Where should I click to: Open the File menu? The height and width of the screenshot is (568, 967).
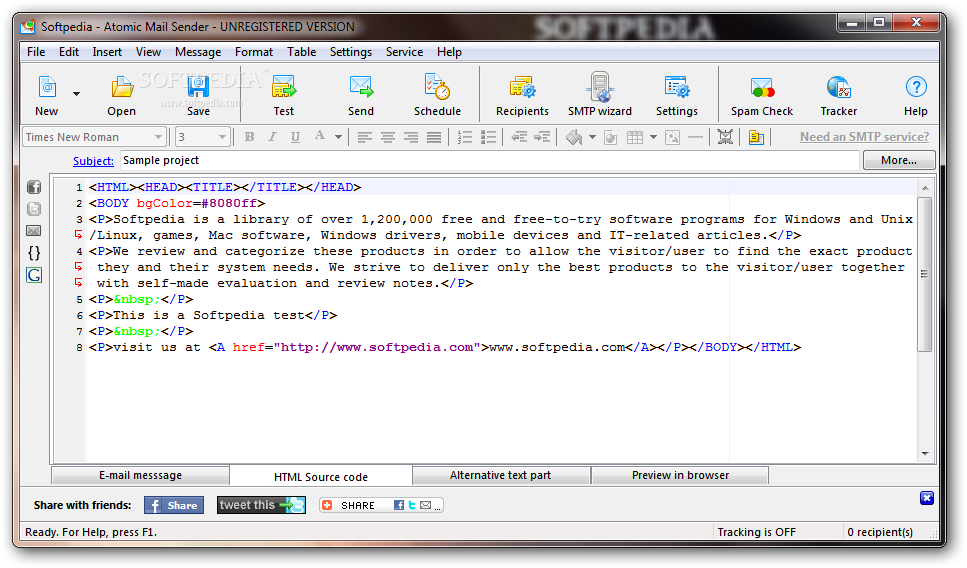point(36,52)
